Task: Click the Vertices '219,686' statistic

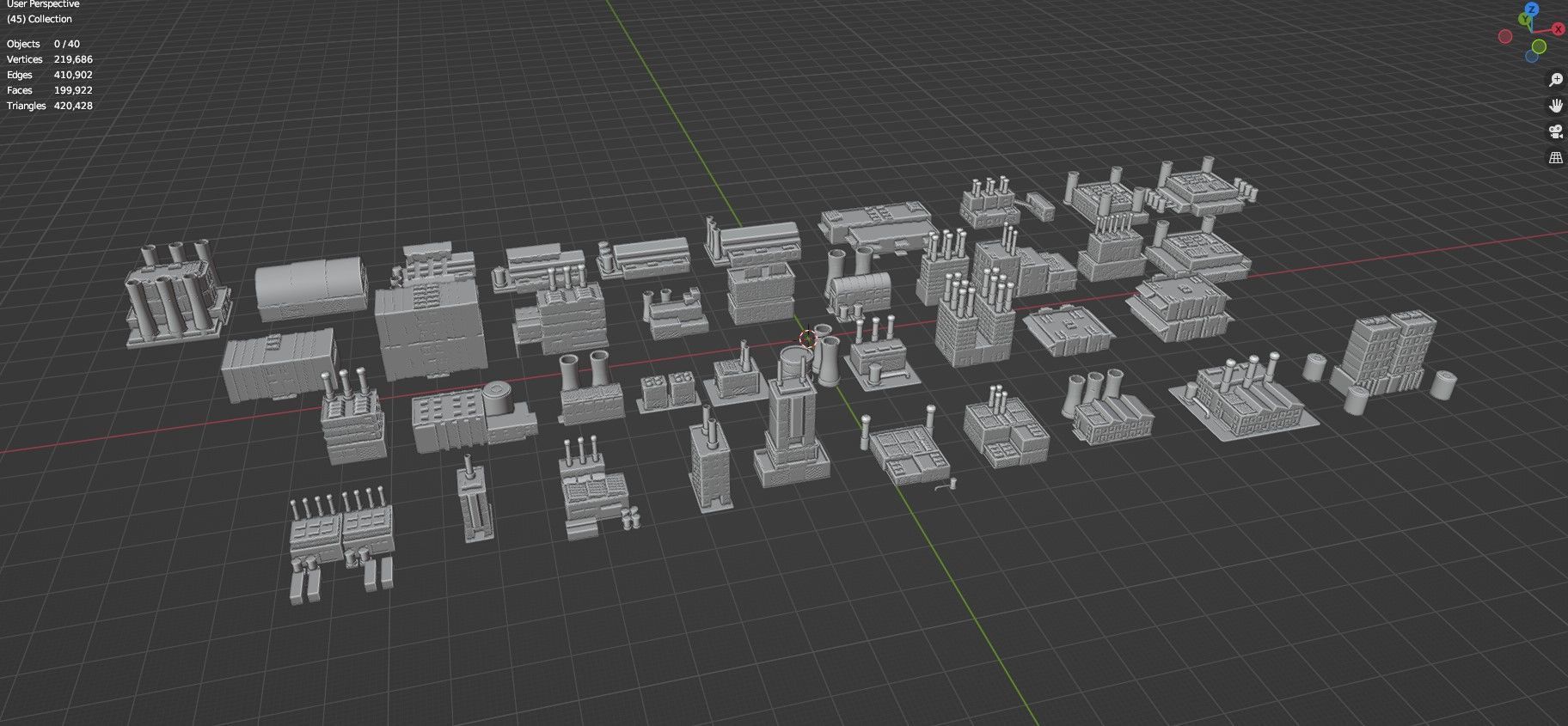Action: [x=73, y=59]
